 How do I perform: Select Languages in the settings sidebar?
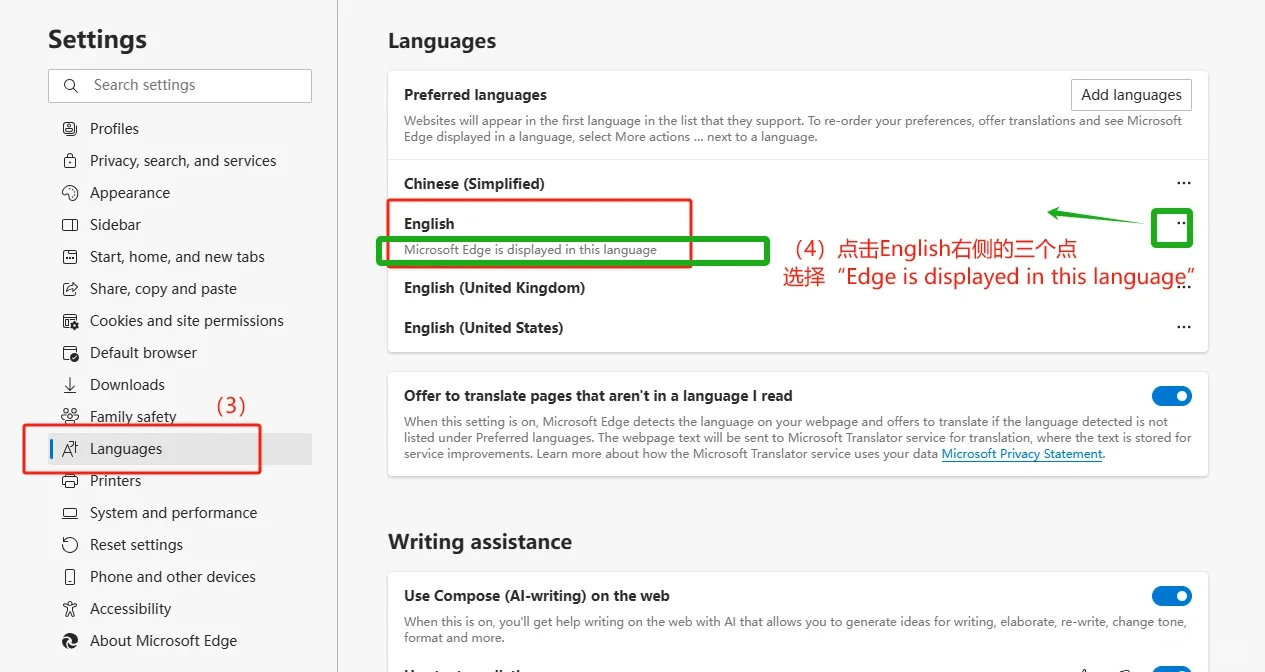[x=127, y=448]
